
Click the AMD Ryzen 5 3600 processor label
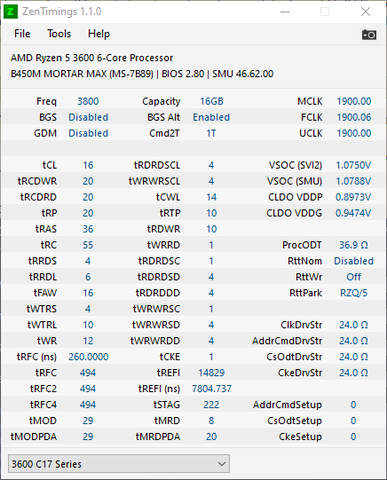coord(92,58)
